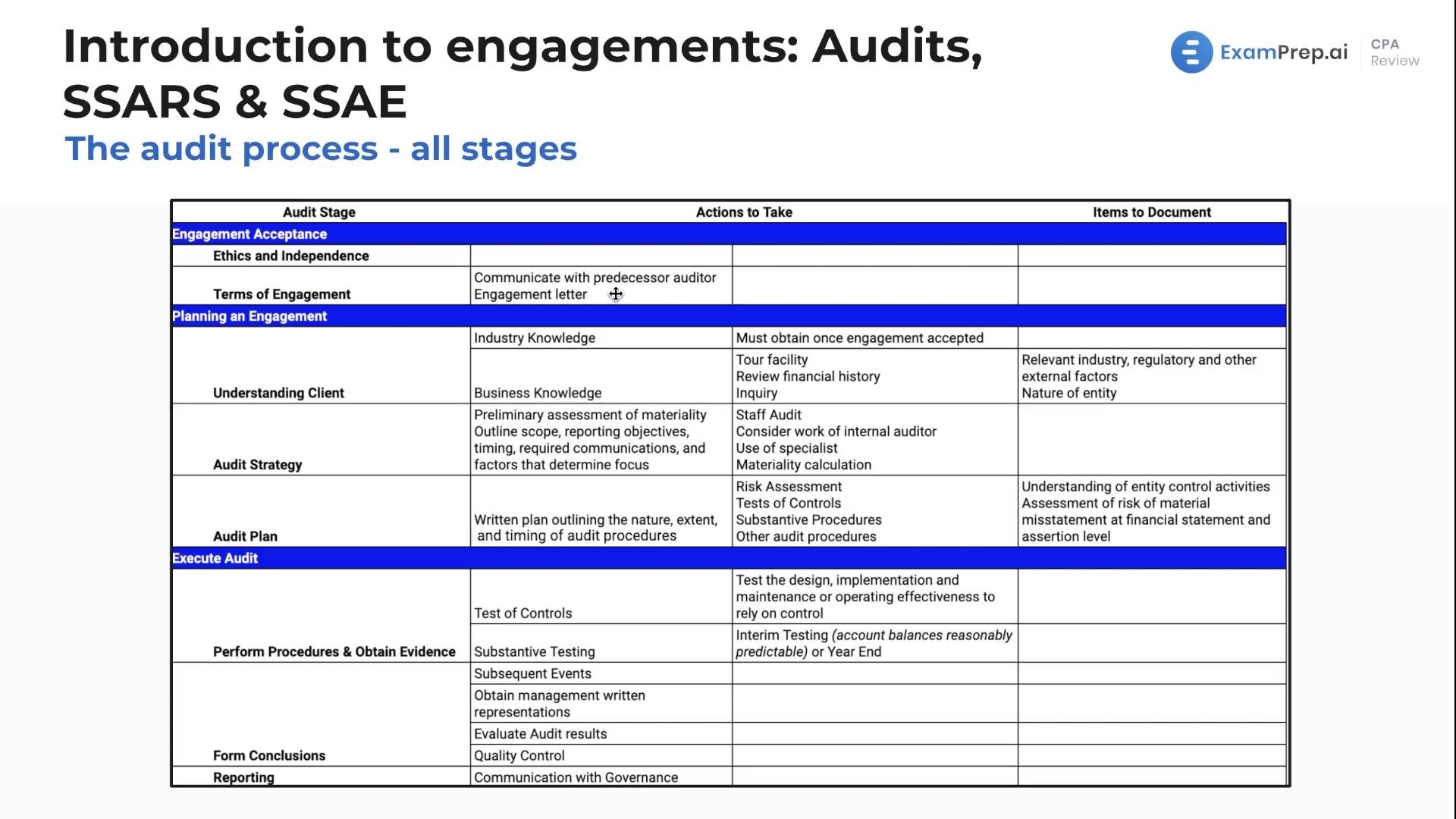Click the Subsequent Events cell
Screen dimensions: 1456x819
click(x=601, y=673)
